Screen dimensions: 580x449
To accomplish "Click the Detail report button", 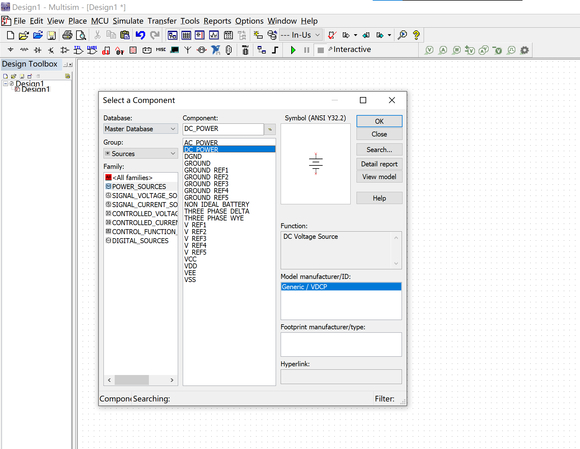I will [x=379, y=164].
